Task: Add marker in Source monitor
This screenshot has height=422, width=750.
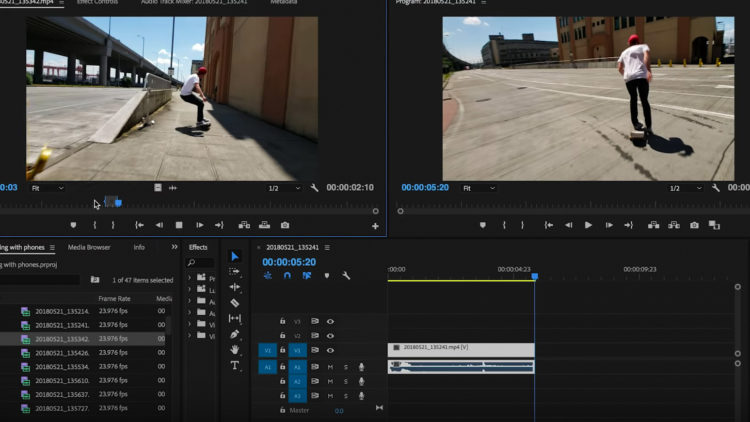Action: 73,225
